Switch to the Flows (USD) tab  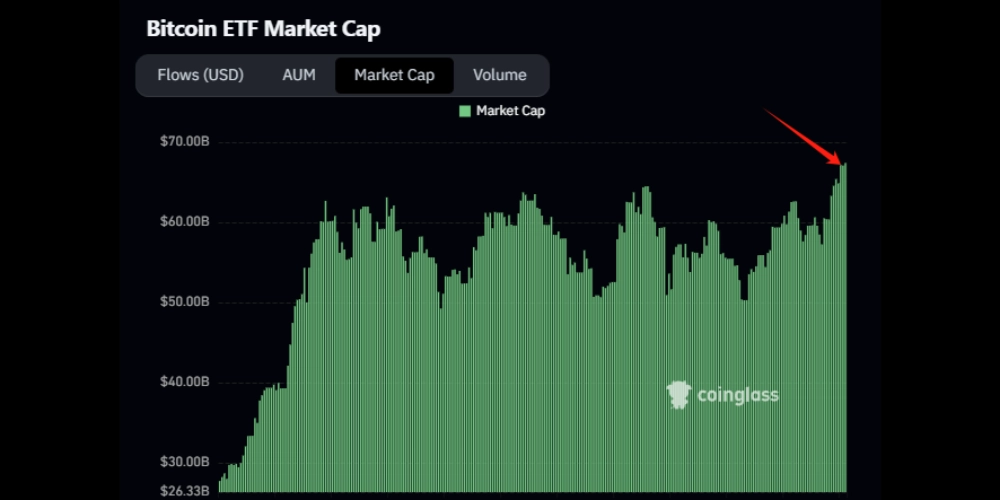[x=200, y=75]
